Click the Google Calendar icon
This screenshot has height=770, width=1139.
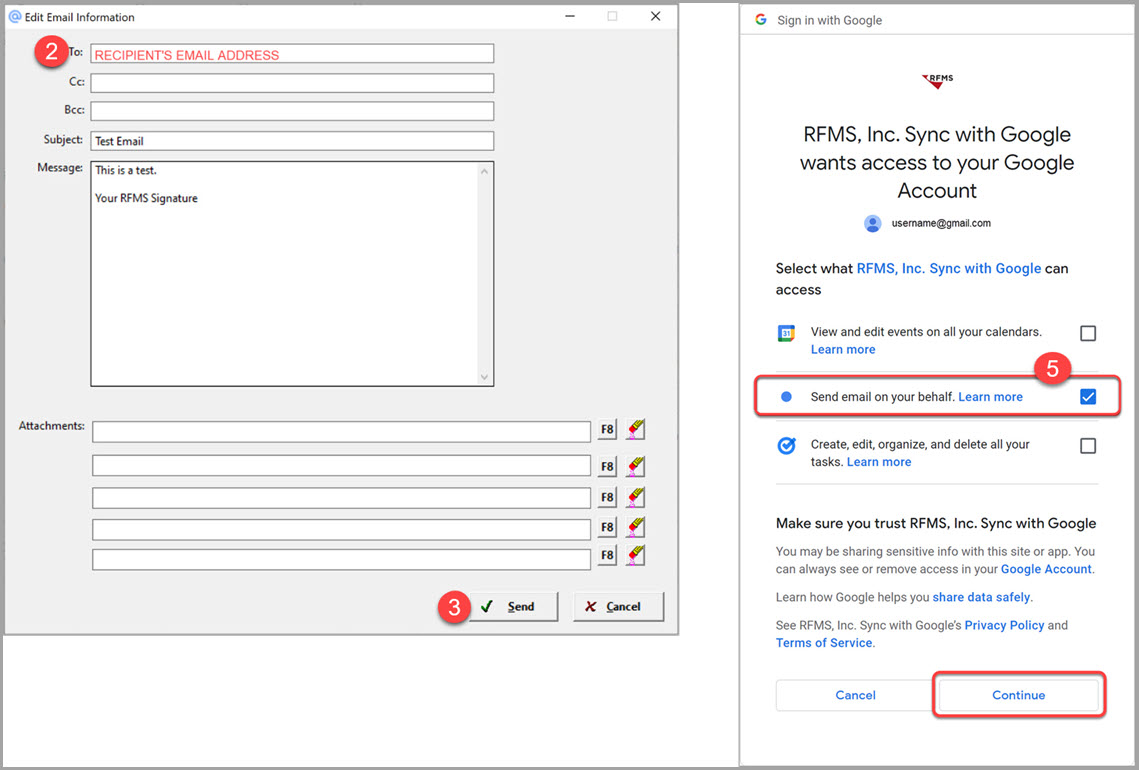coord(787,334)
